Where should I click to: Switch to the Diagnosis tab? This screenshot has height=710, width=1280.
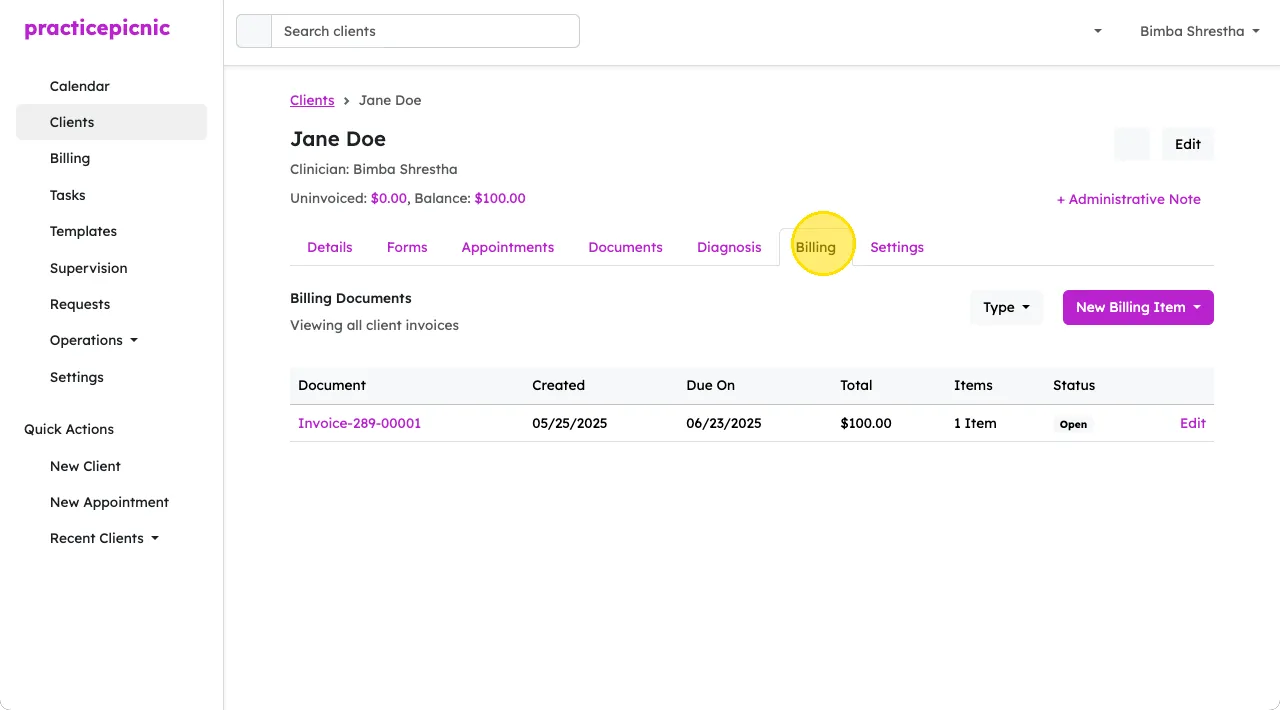tap(729, 247)
